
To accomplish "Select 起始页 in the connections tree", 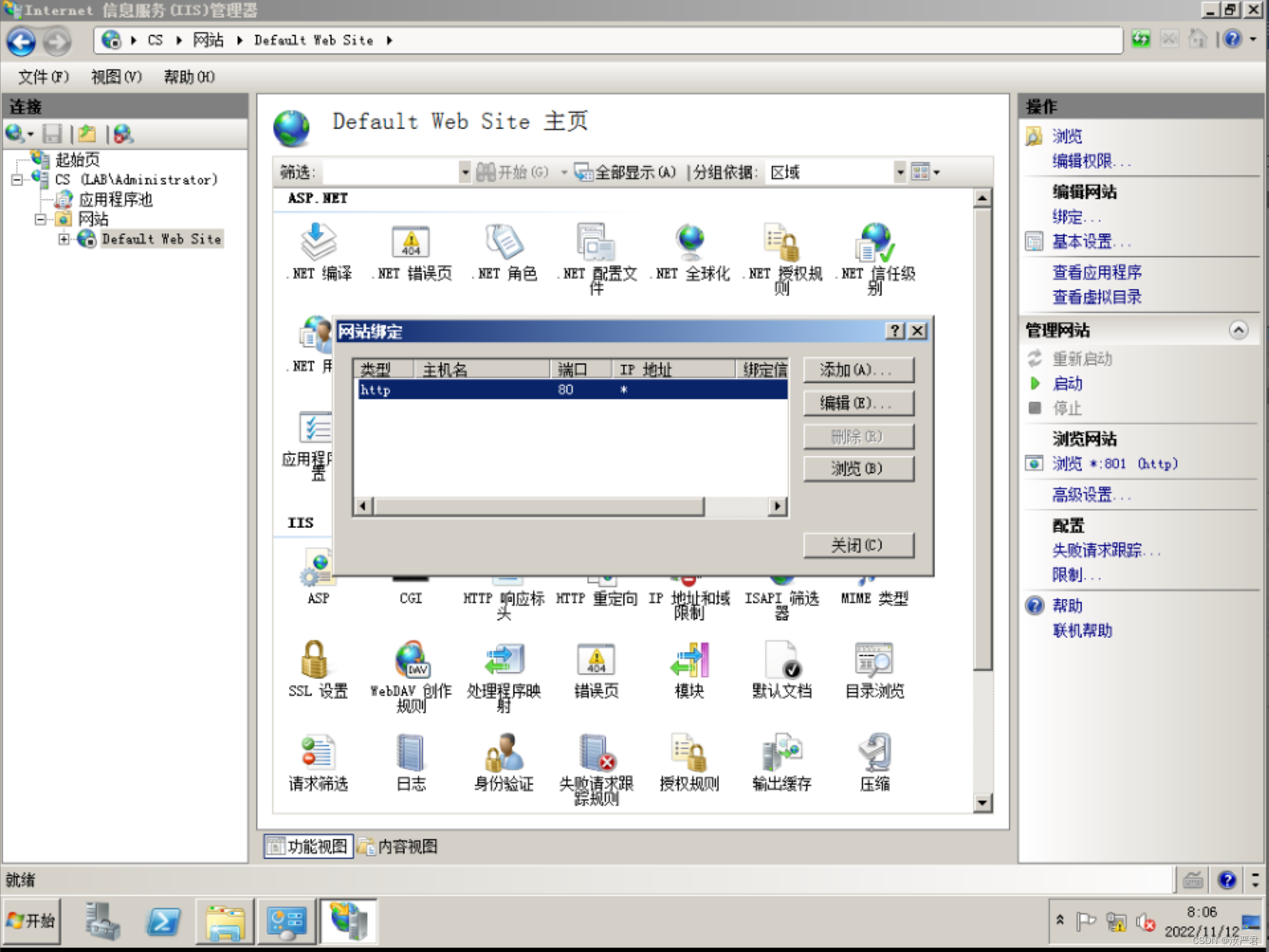I will 78,160.
